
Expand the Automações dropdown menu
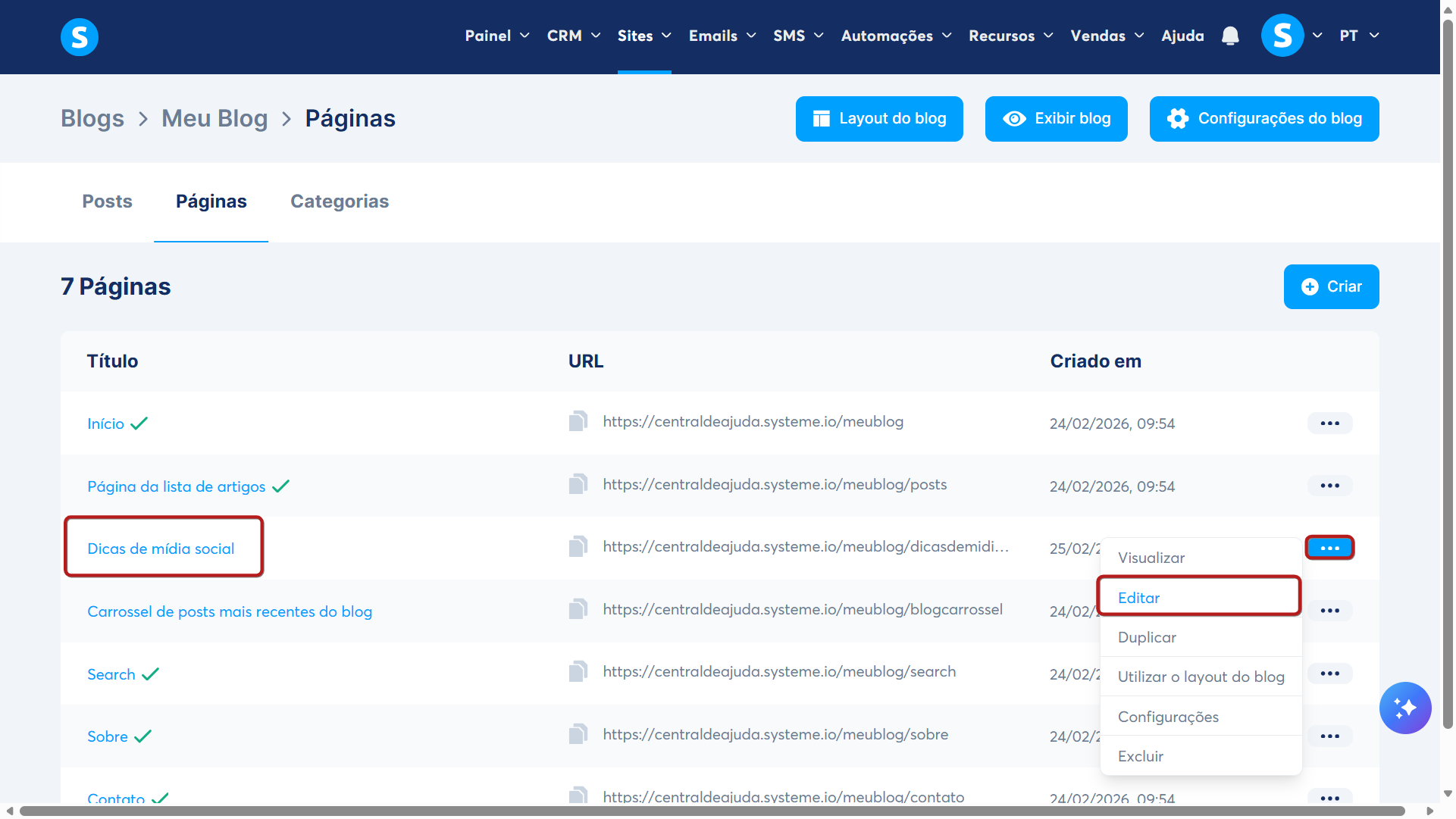coord(895,36)
